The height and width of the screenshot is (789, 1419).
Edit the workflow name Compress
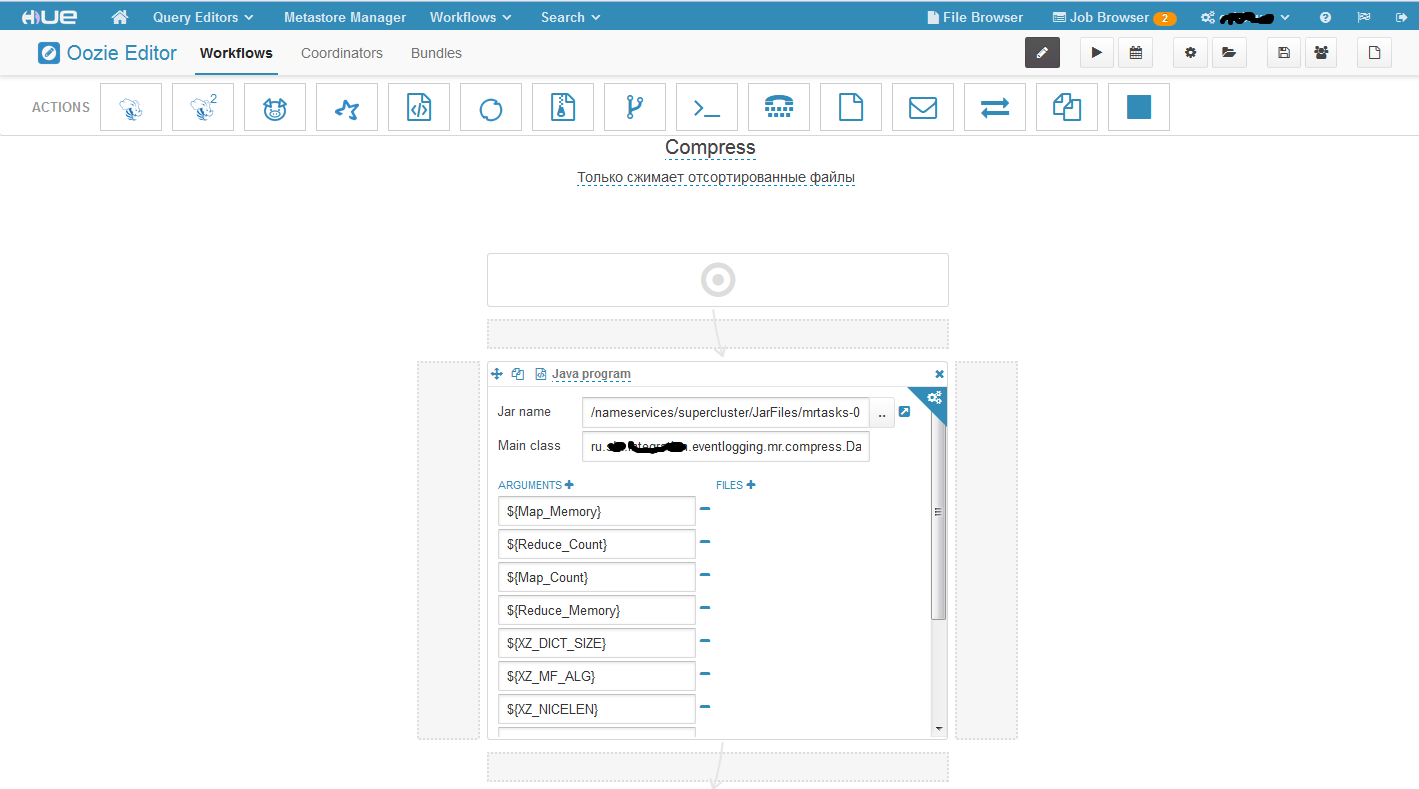click(x=710, y=148)
